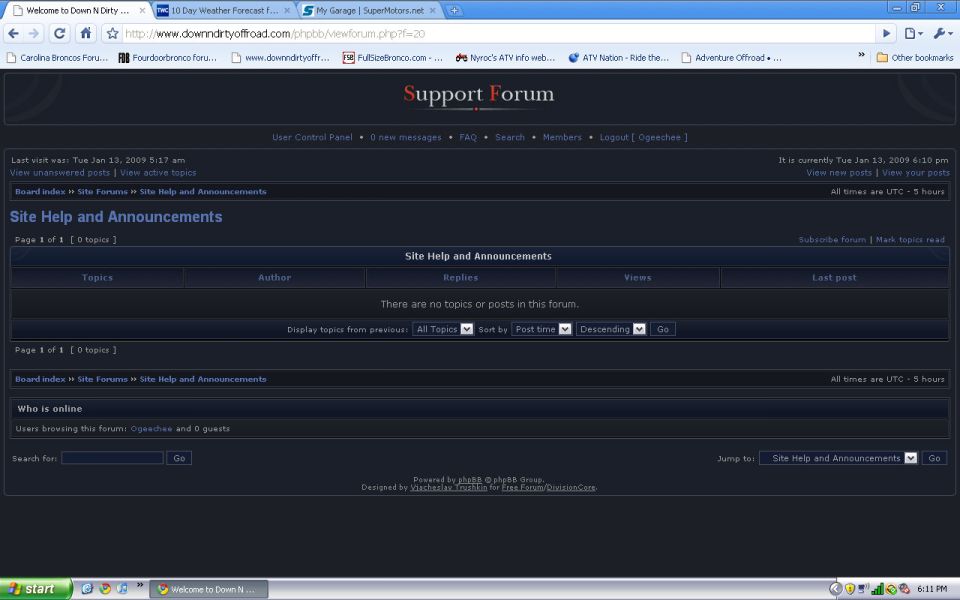Screen dimensions: 960x600
Task: Select the Welcome to Down N Dirty tab
Action: click(78, 10)
